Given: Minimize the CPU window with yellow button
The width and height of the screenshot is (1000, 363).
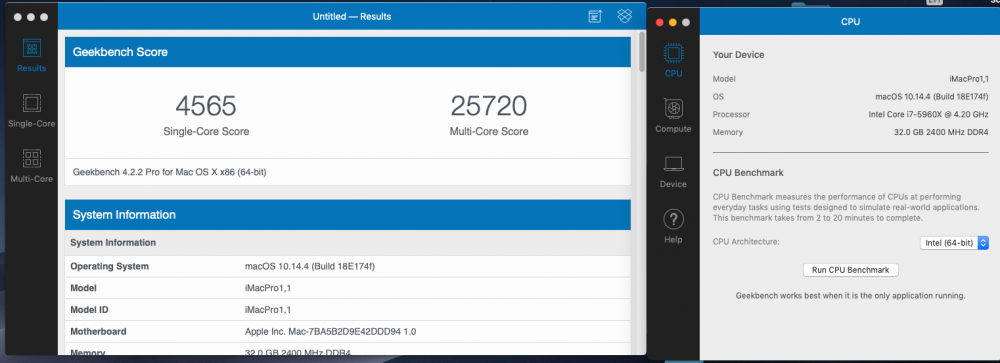Looking at the screenshot, I should pyautogui.click(x=673, y=22).
